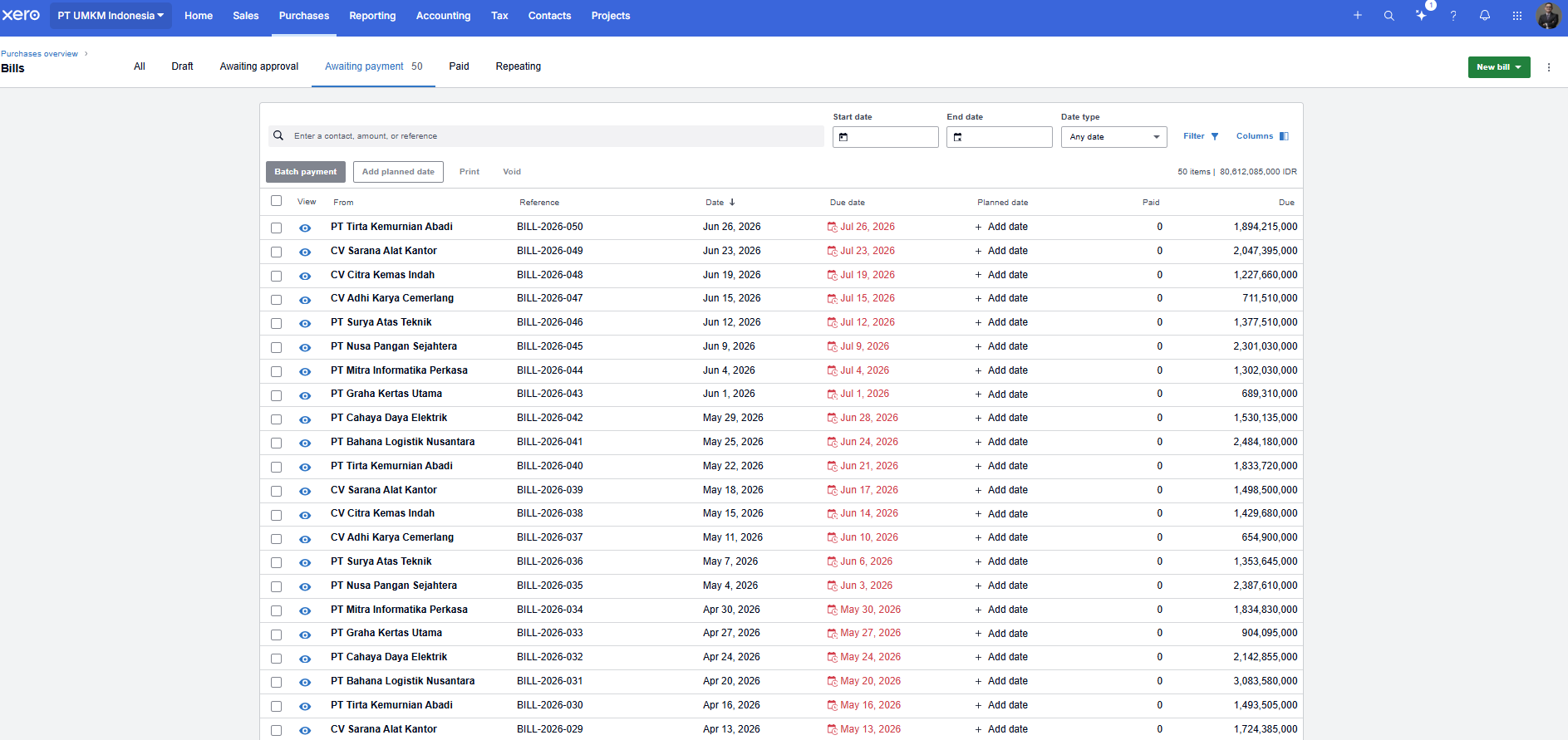Open the Columns chooser icon
This screenshot has height=740, width=1568.
click(x=1284, y=136)
